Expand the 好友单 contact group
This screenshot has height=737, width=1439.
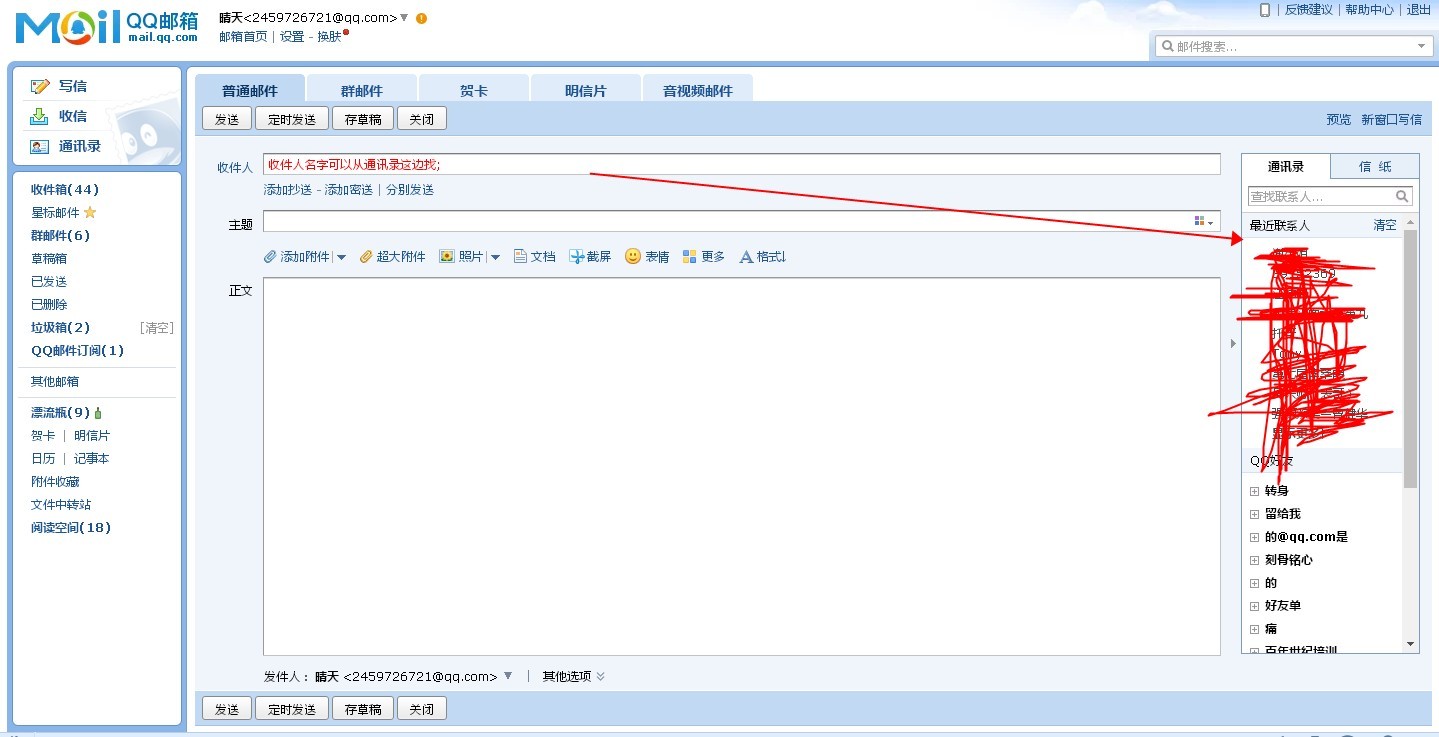[x=1255, y=606]
